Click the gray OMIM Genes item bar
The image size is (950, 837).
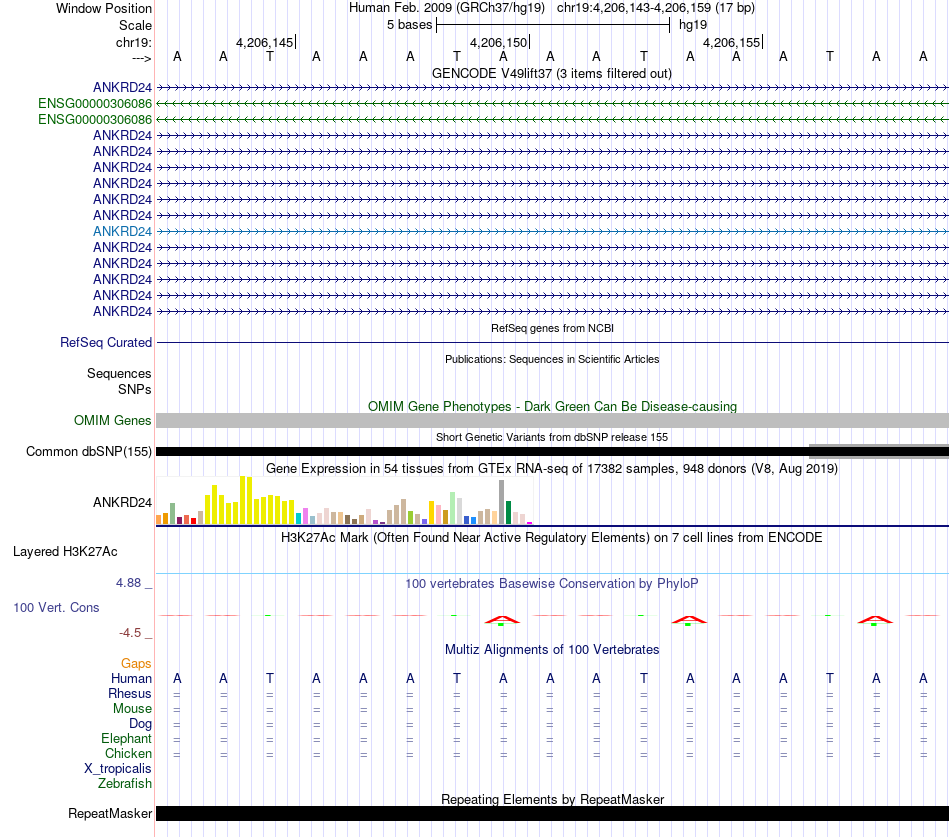[x=552, y=421]
